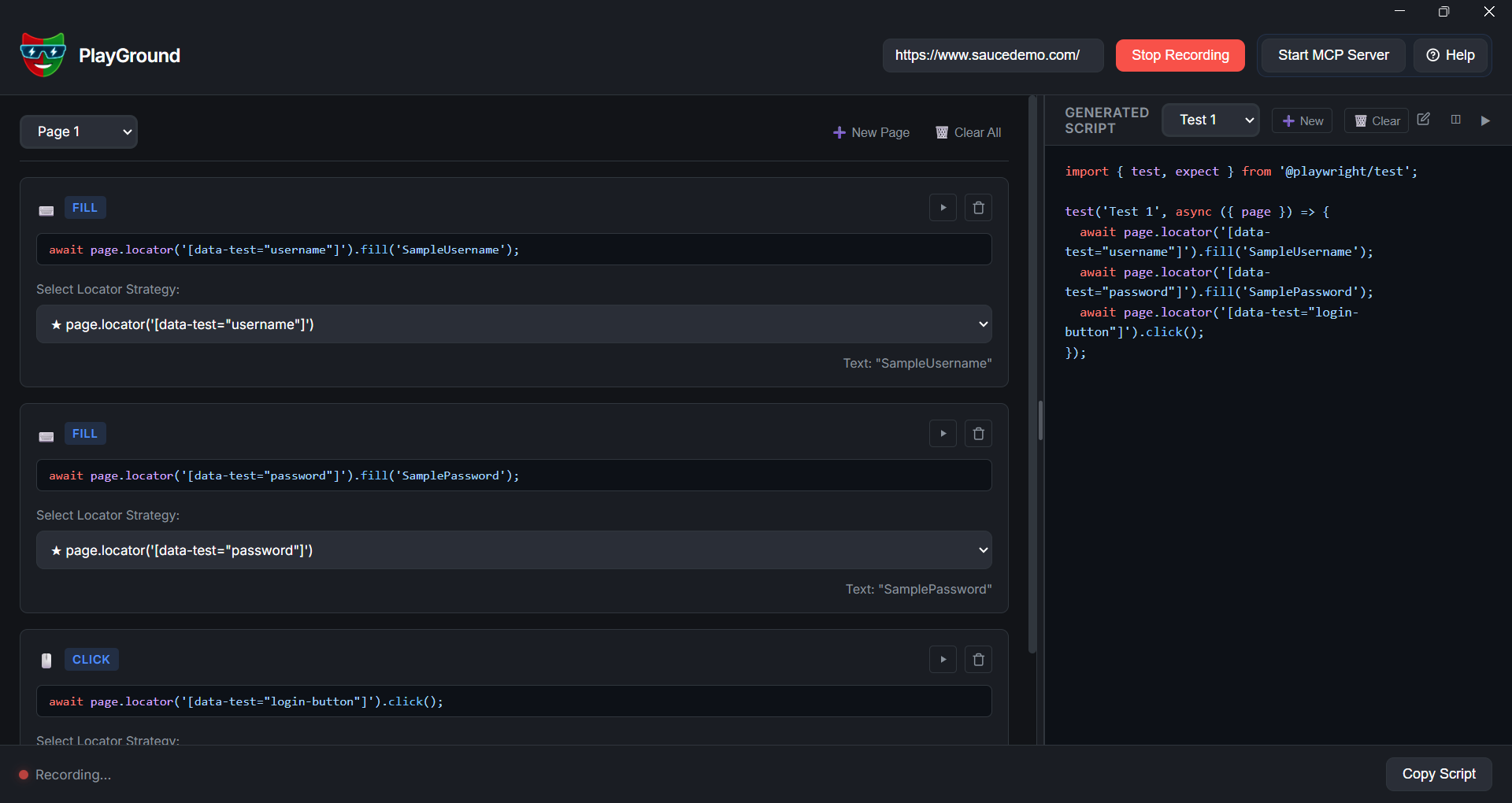The image size is (1512, 803).
Task: Click the CLICK action badge
Action: 91,660
